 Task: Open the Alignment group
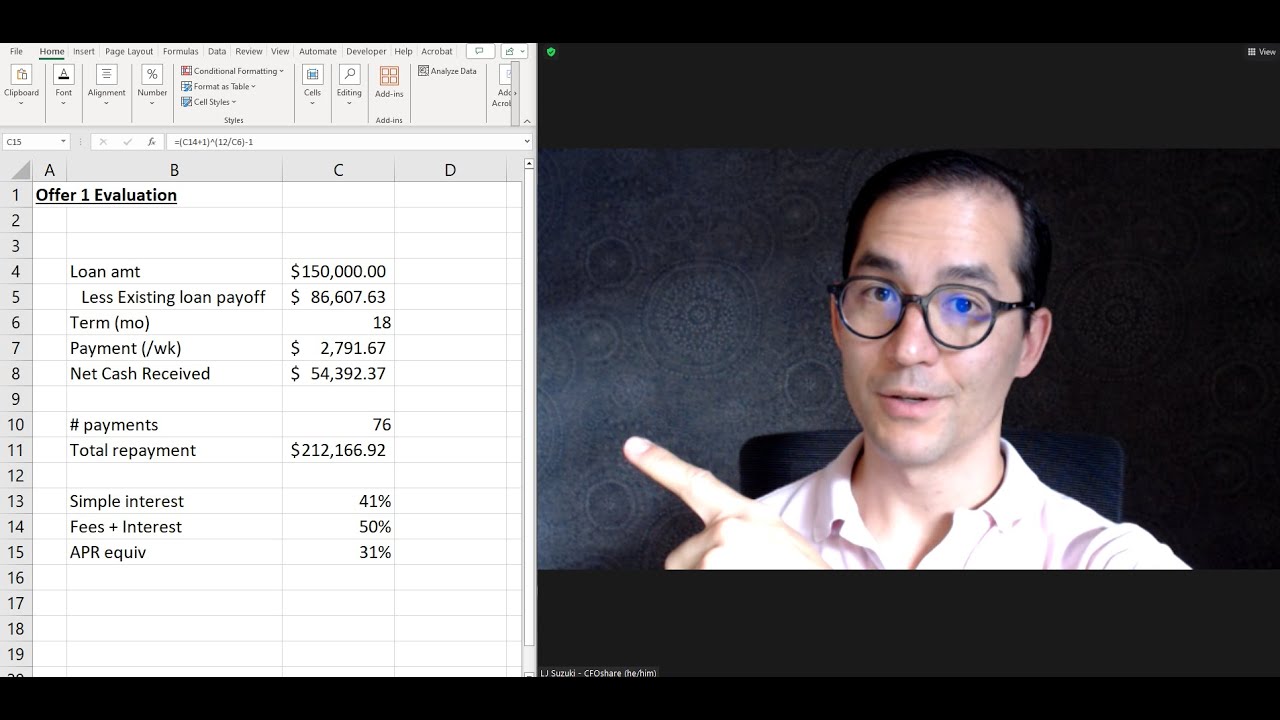(106, 85)
